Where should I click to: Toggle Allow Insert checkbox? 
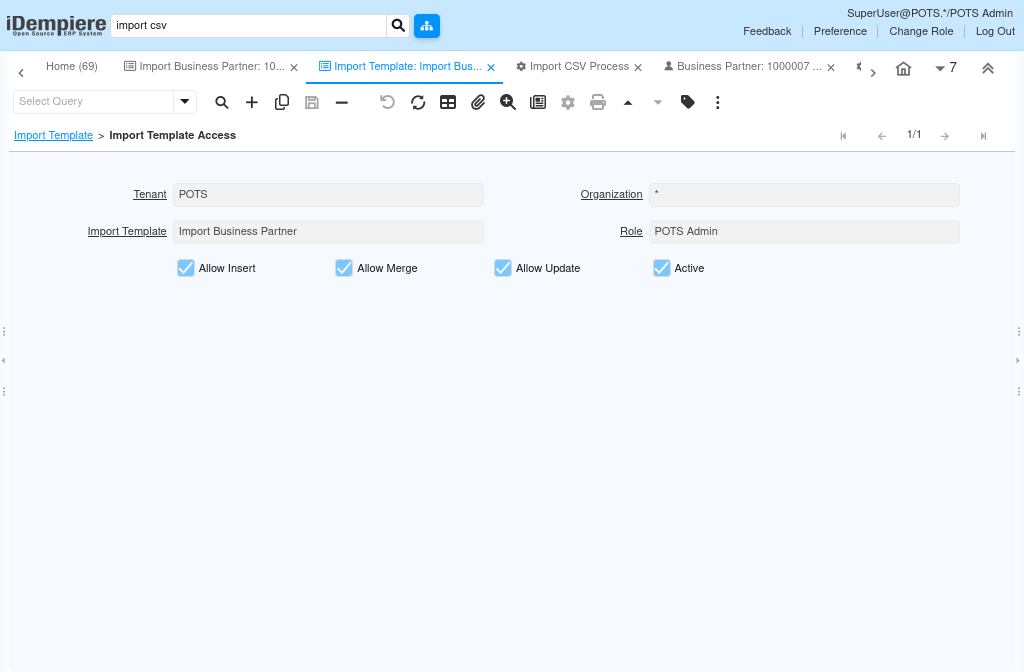pos(185,268)
